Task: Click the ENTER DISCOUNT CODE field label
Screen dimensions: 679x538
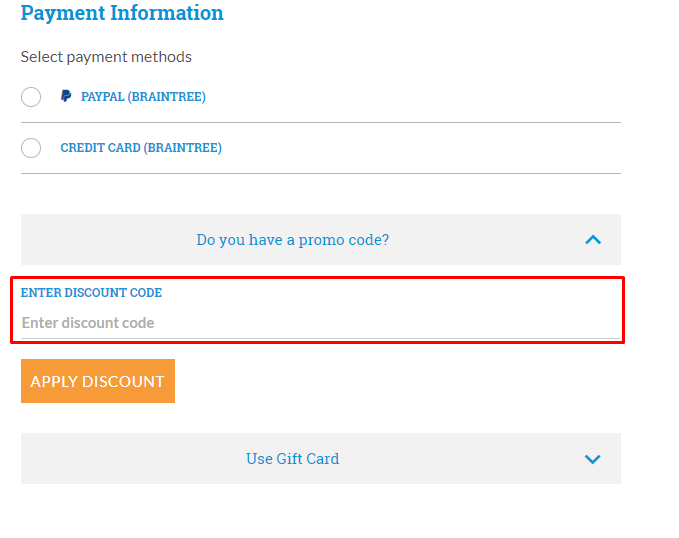Action: 91,293
